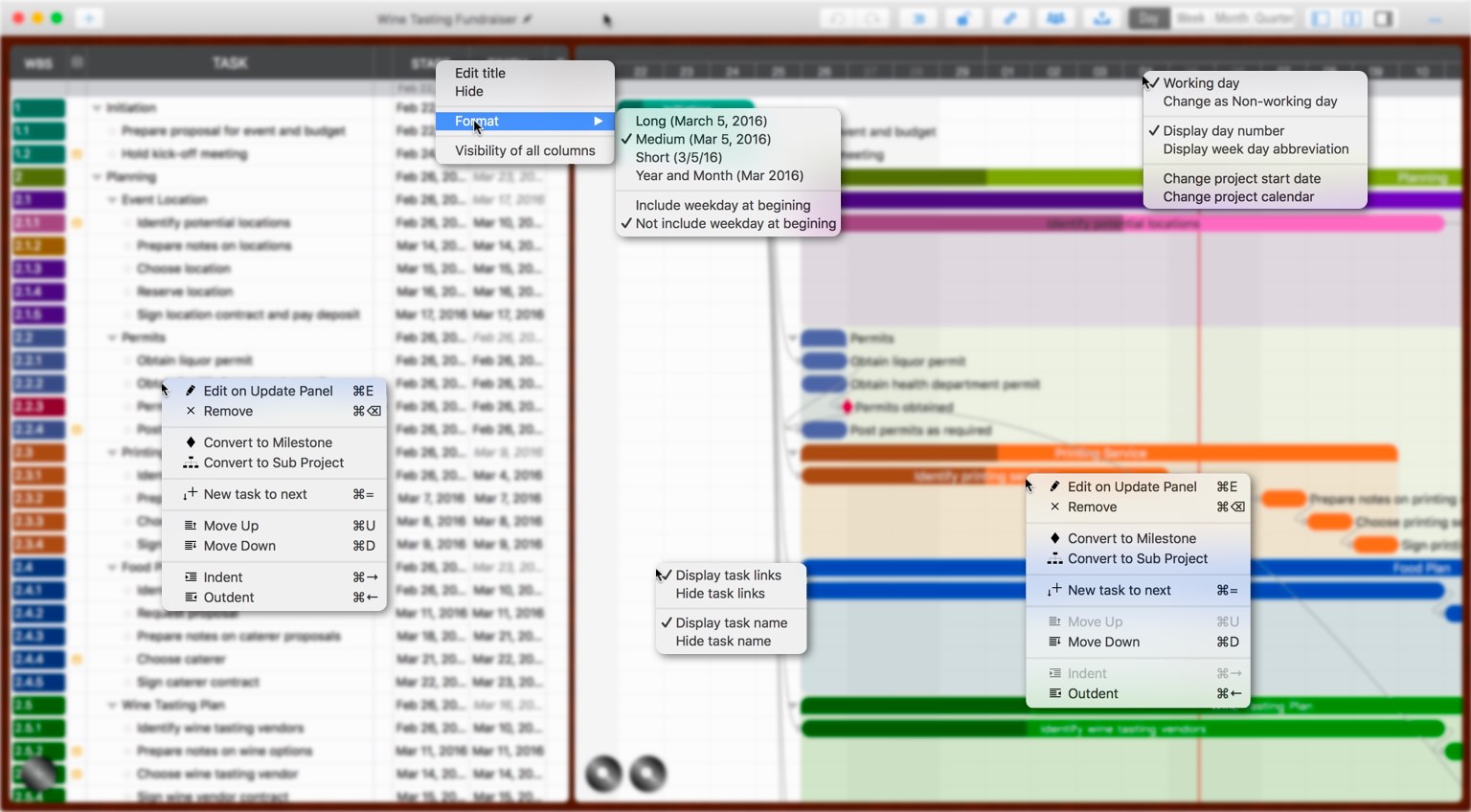This screenshot has width=1471, height=812.
Task: Click New task to next icon in Gantt chart menu
Action: click(1054, 591)
